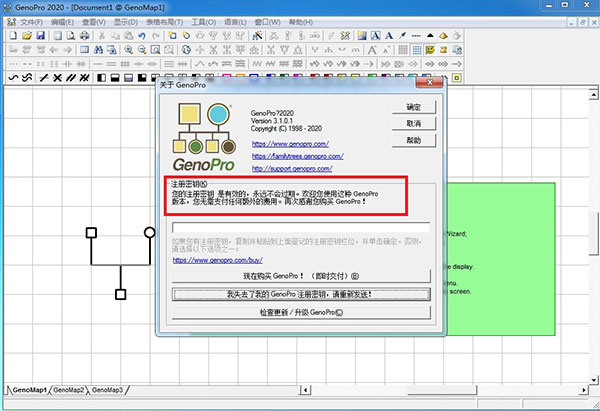Click the Find binoculars icon

point(98,50)
